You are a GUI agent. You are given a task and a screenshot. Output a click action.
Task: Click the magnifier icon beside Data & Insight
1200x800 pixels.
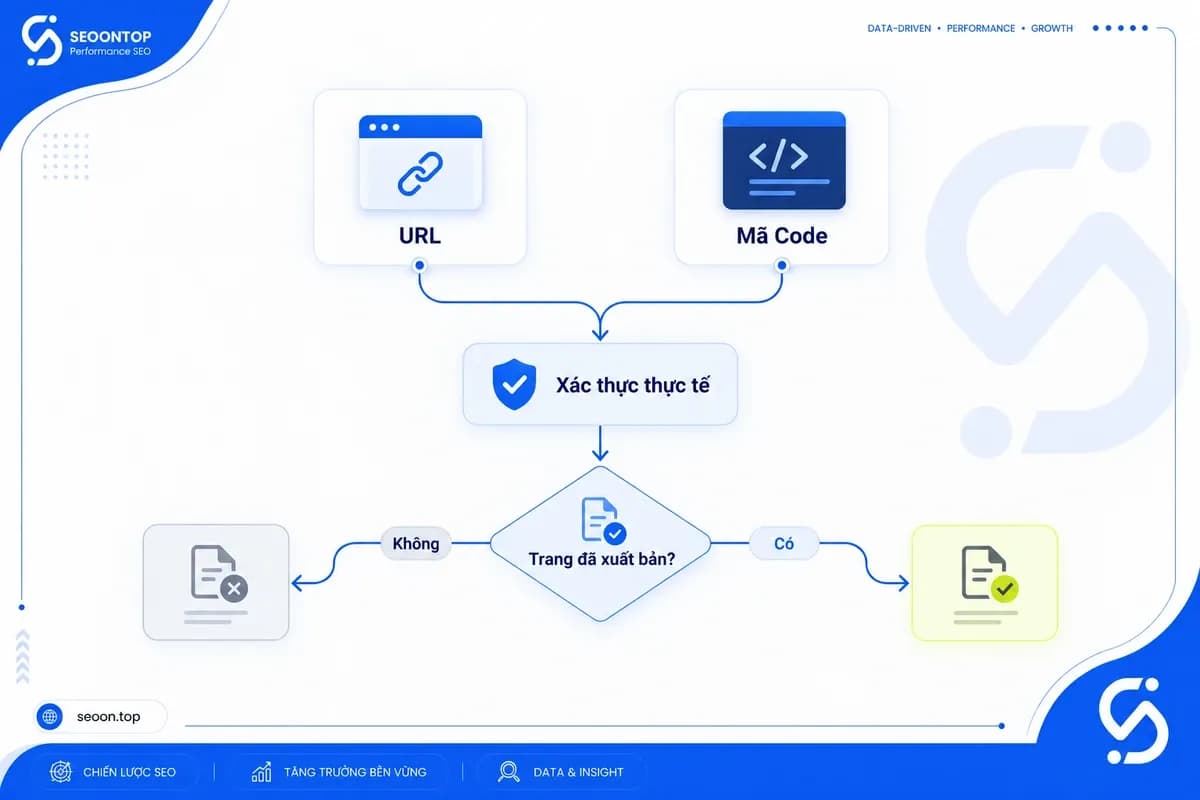pyautogui.click(x=508, y=772)
